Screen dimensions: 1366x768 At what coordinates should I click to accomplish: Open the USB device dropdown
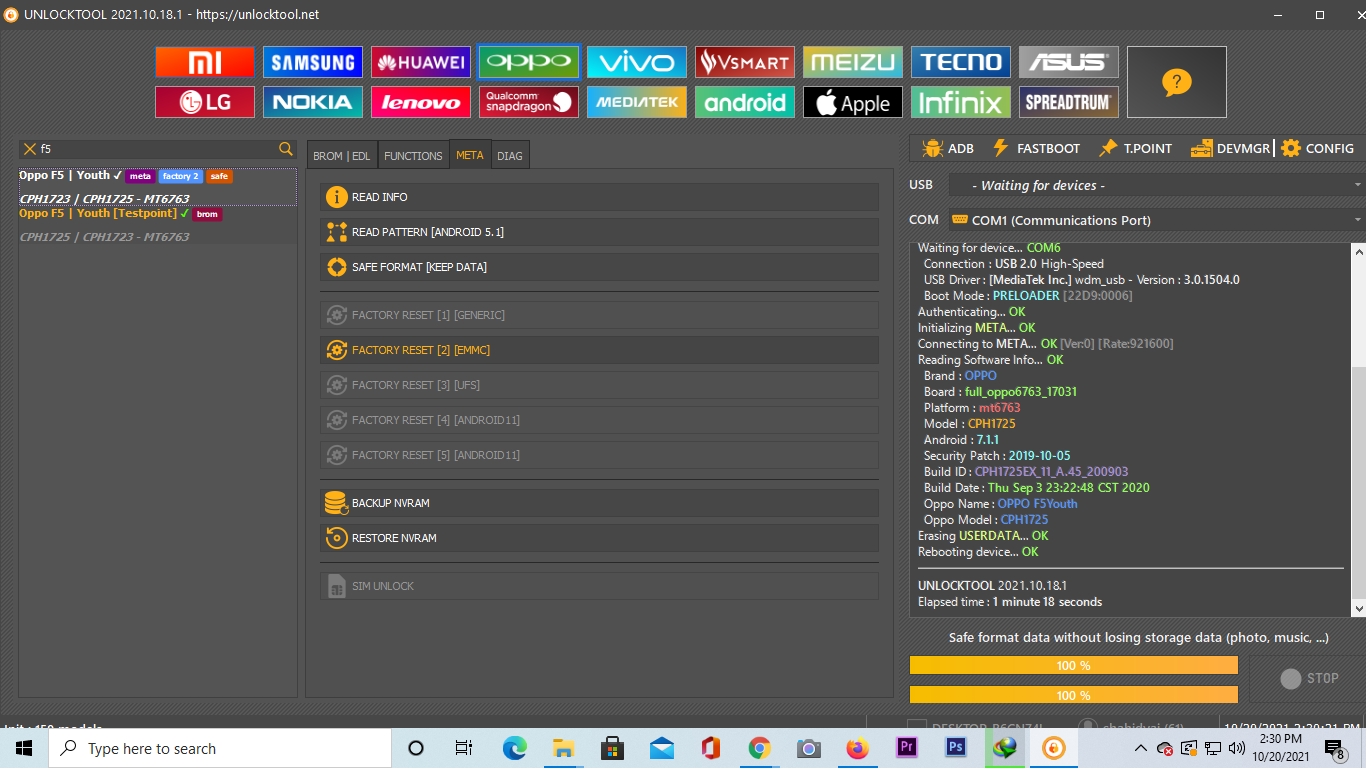(1156, 185)
